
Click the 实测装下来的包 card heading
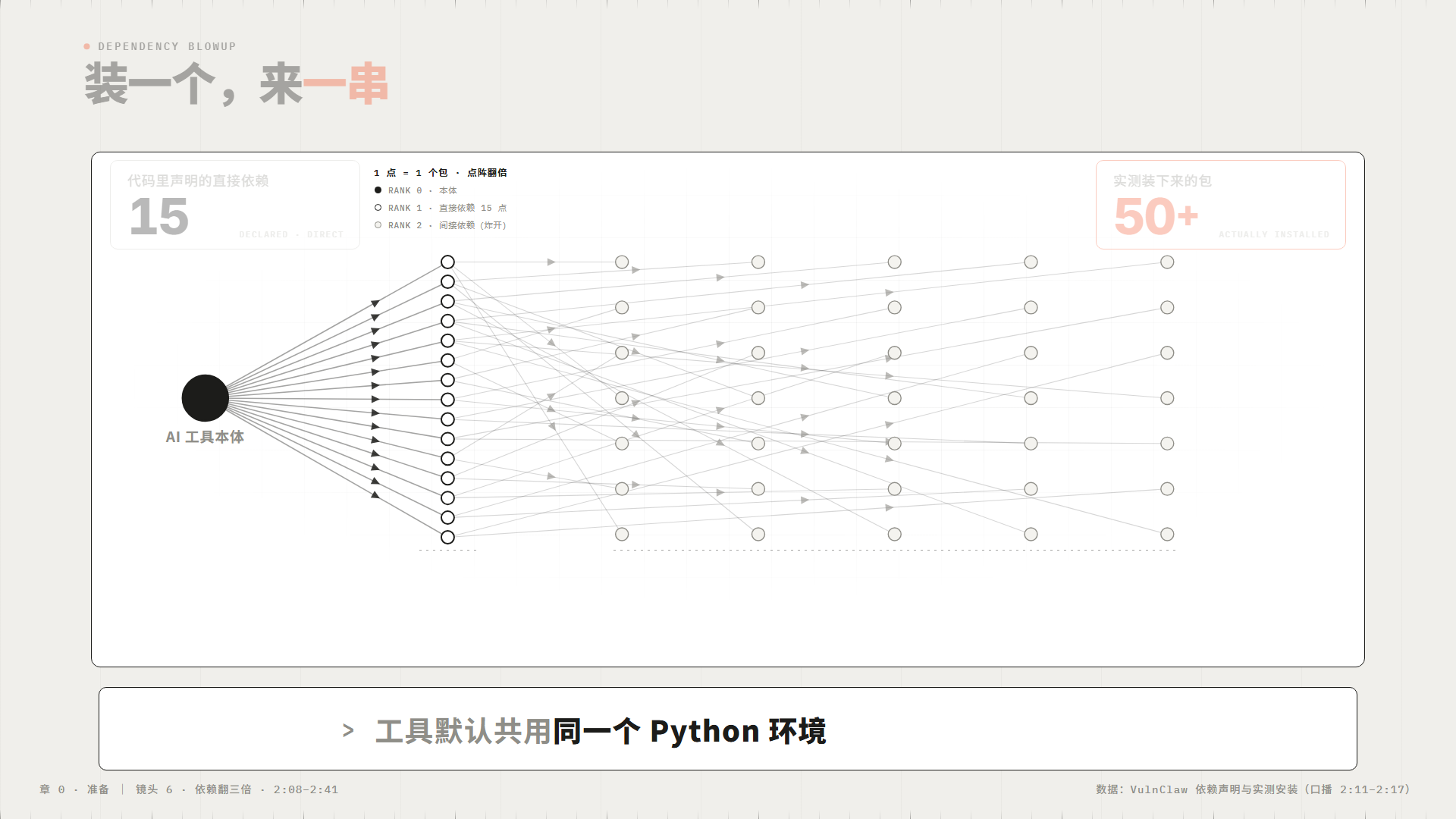click(1163, 181)
